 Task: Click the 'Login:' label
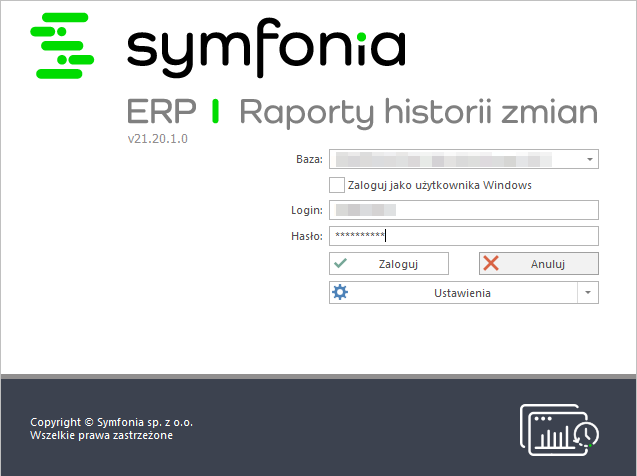(307, 210)
